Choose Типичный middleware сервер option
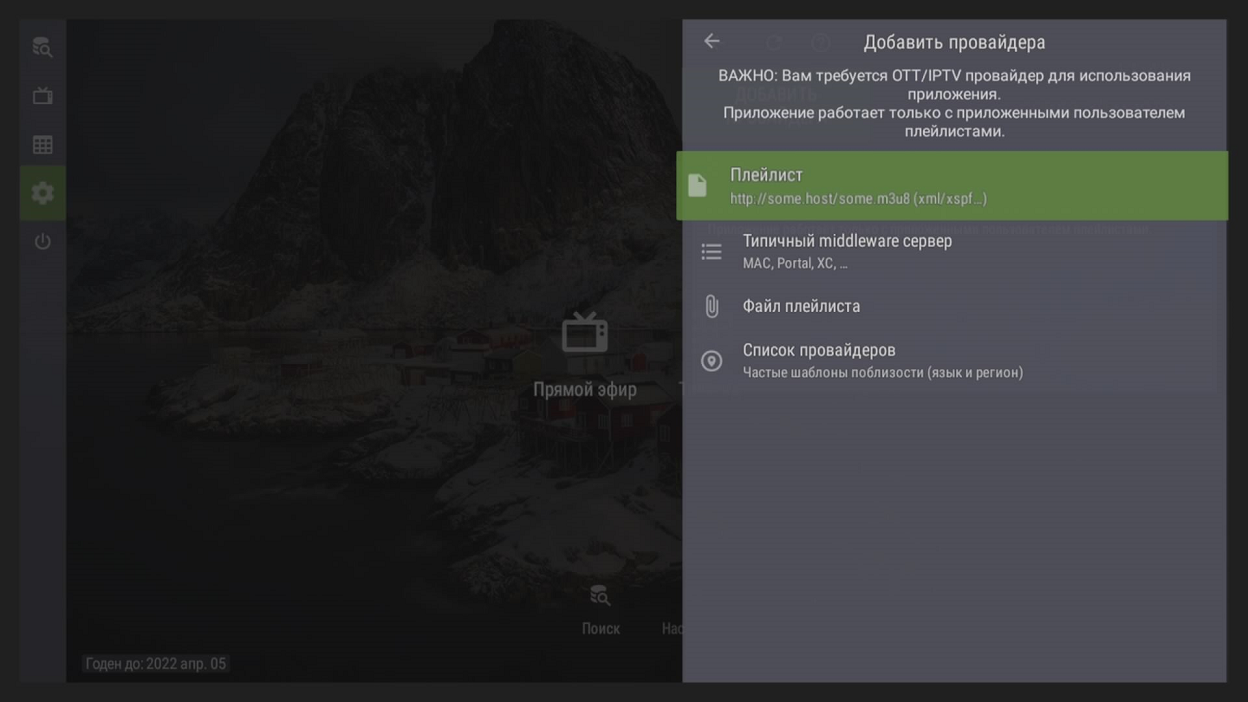 (x=847, y=241)
